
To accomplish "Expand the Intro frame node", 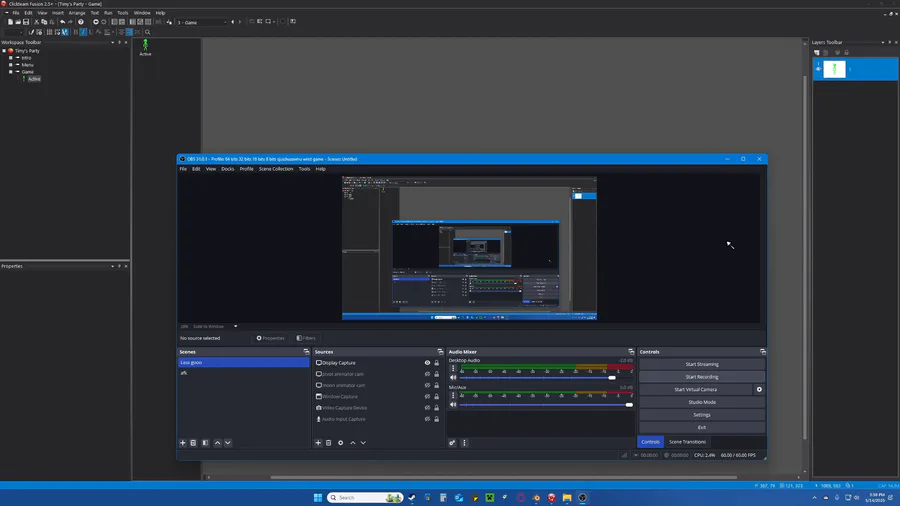I will [10, 58].
